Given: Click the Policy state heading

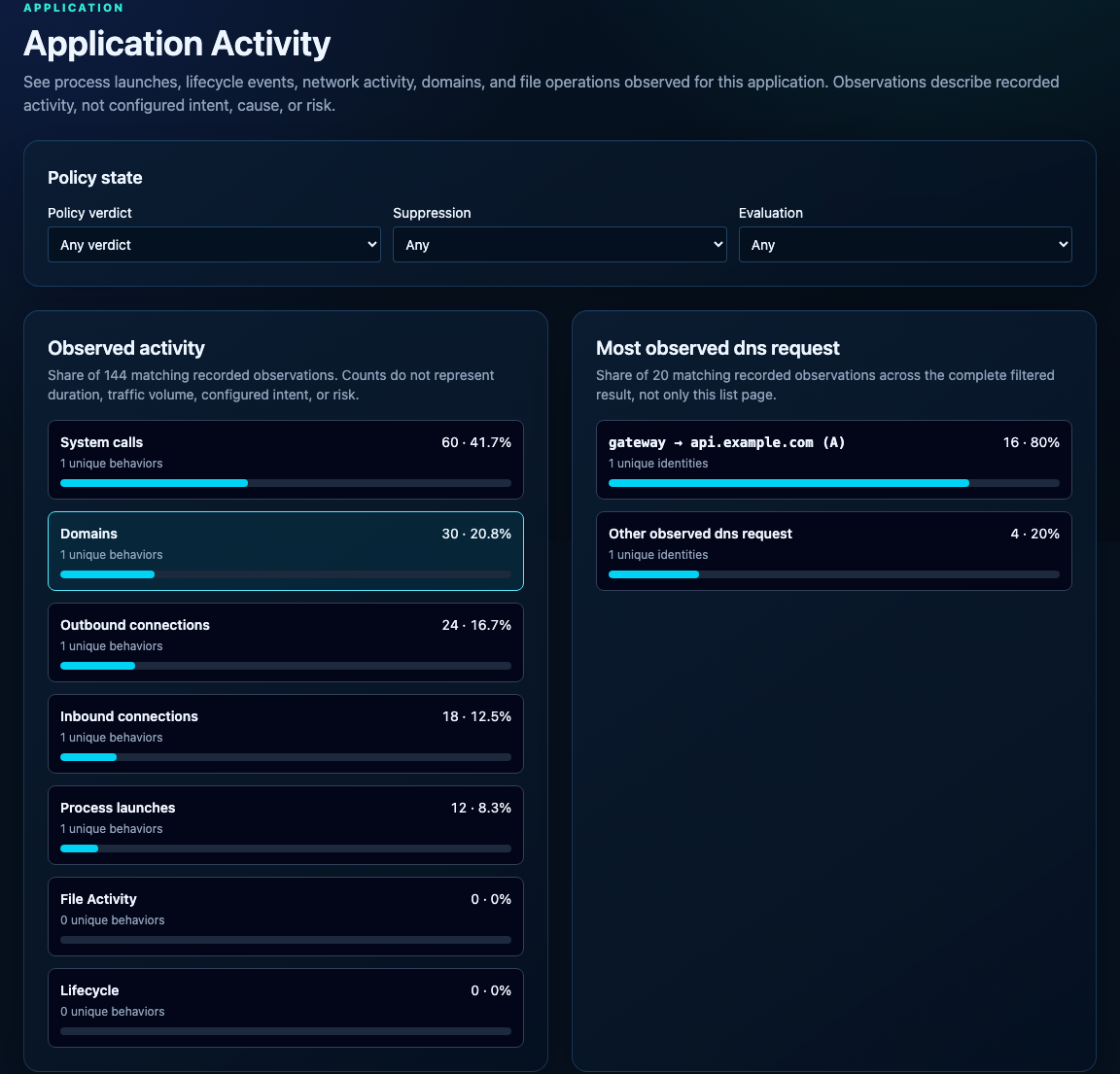Looking at the screenshot, I should 95,178.
